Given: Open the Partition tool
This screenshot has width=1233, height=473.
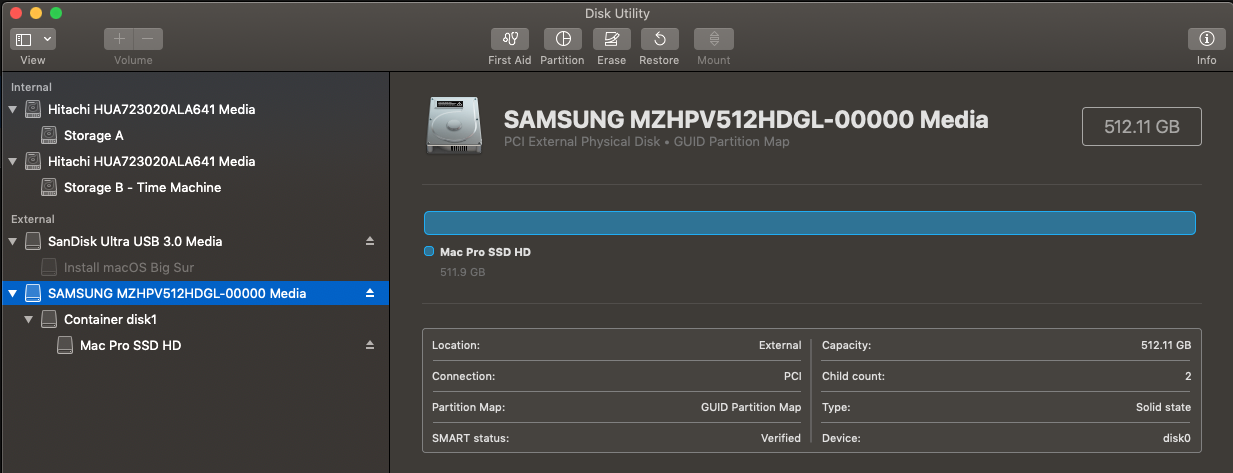Looking at the screenshot, I should coord(563,39).
